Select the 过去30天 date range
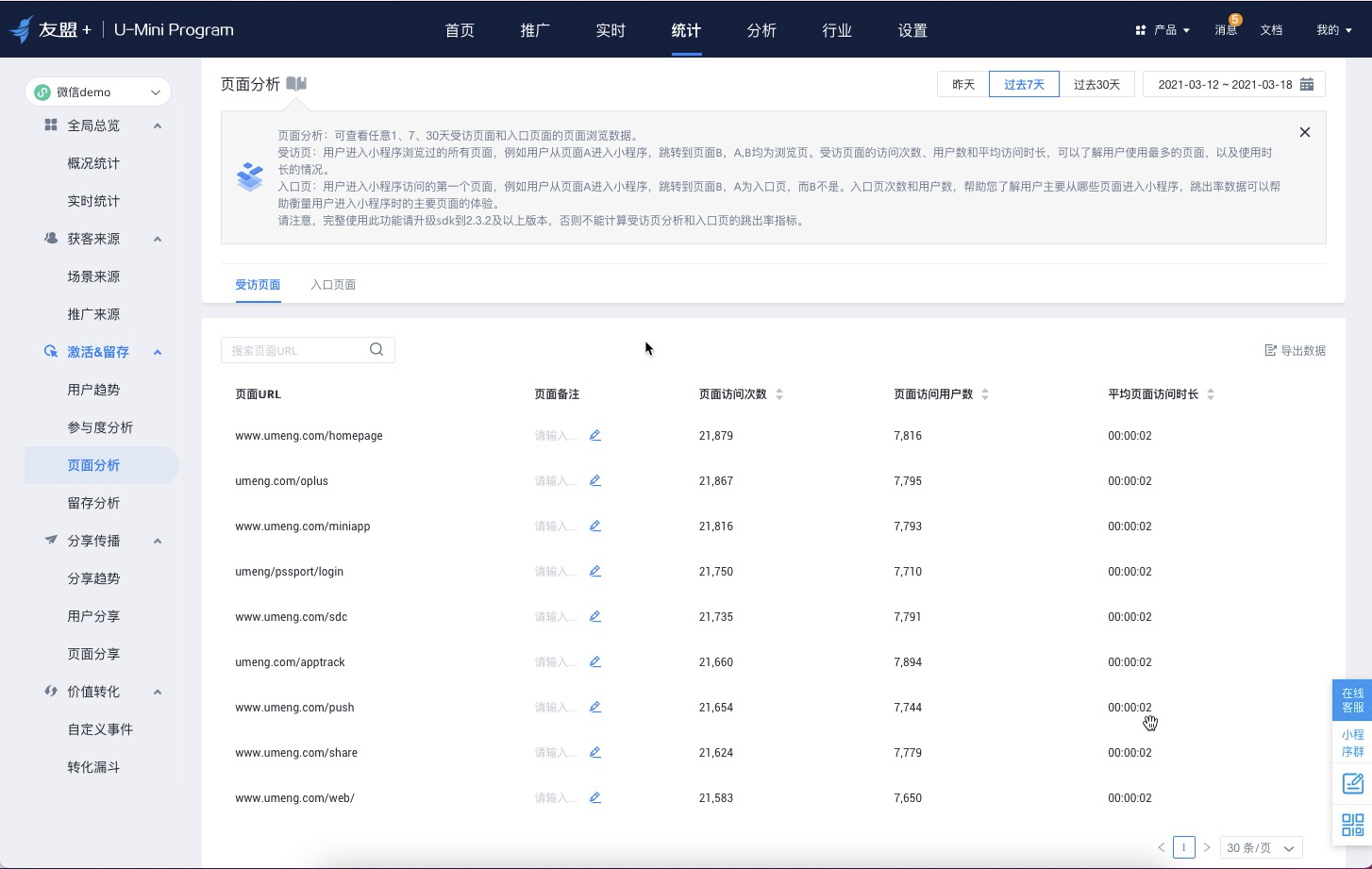1372x869 pixels. tap(1096, 84)
